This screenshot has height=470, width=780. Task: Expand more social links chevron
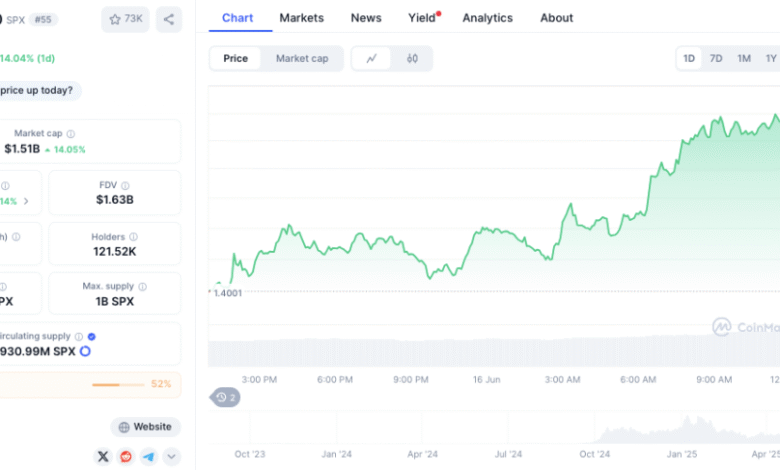tap(171, 456)
